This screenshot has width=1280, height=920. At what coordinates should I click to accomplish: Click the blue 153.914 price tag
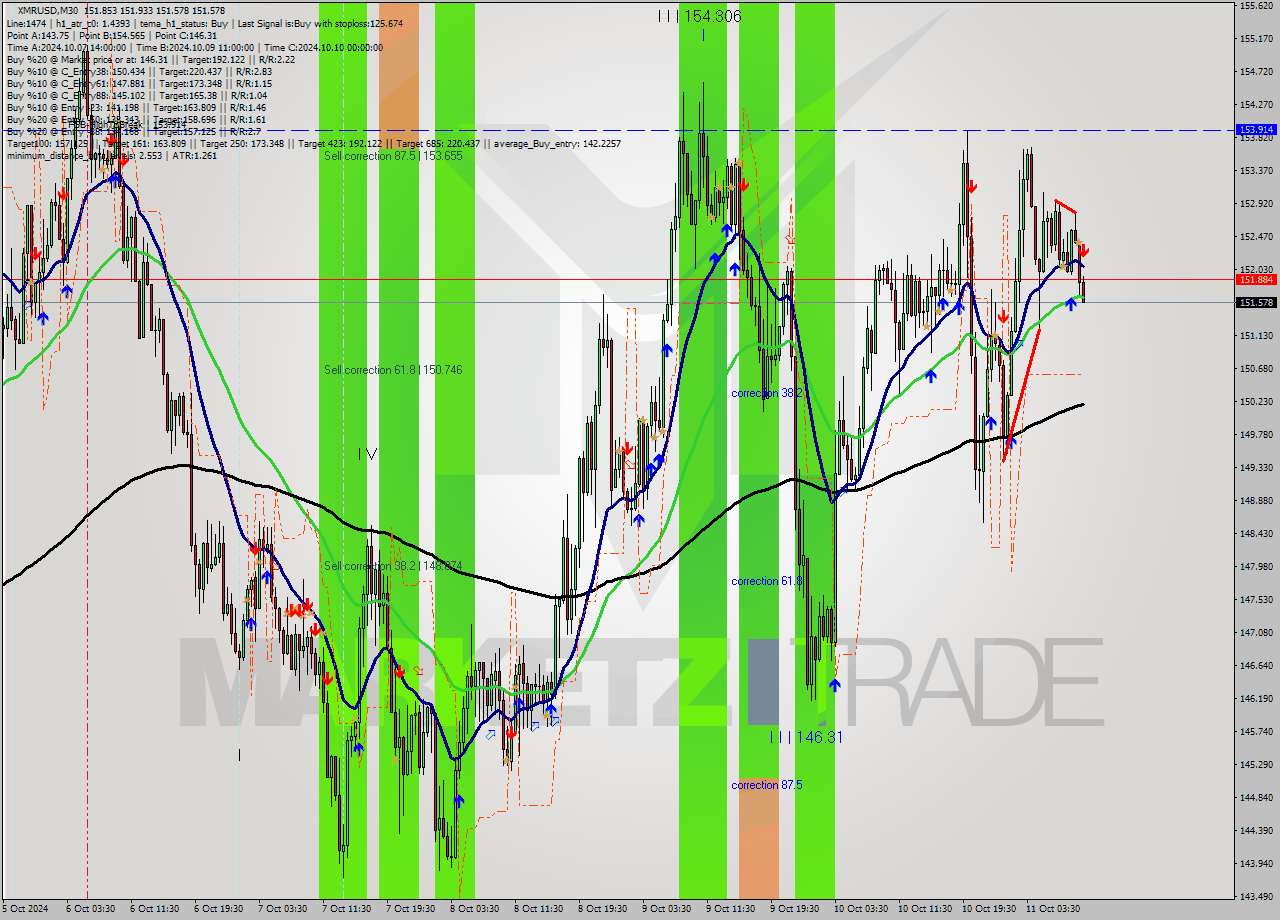tap(1256, 130)
